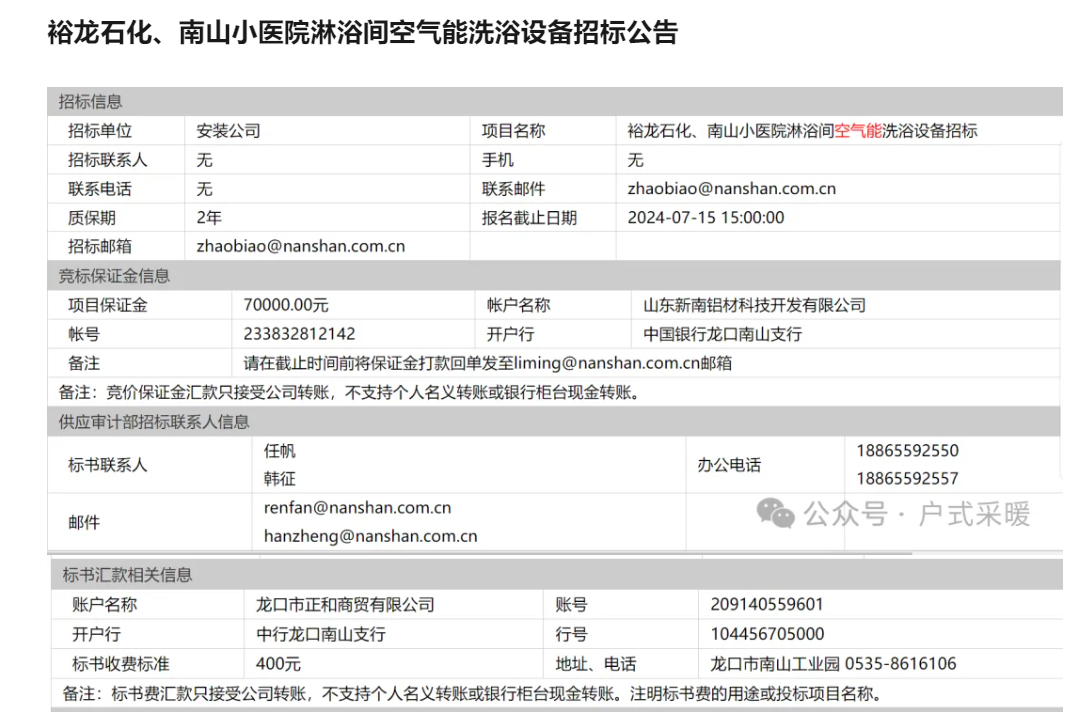Select the deadline 2024-07-15 15:00:00
The width and height of the screenshot is (1076, 712).
click(x=705, y=217)
